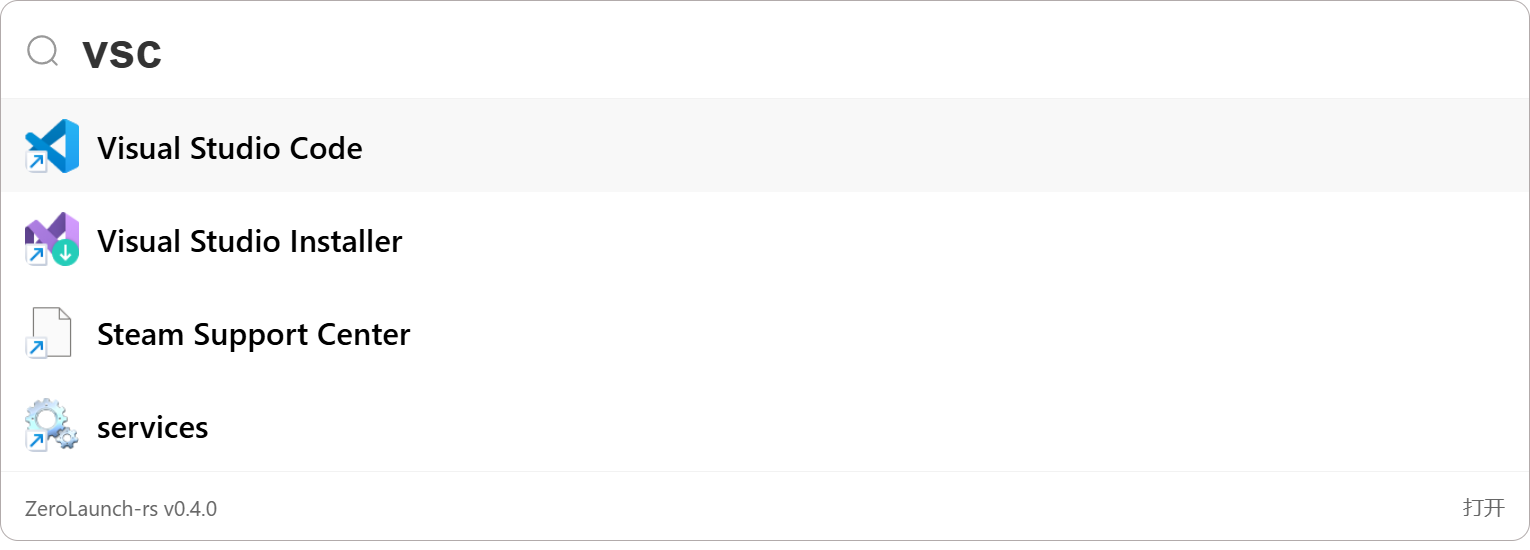Click the small gear on the services icon
This screenshot has height=550, width=1530.
67,439
